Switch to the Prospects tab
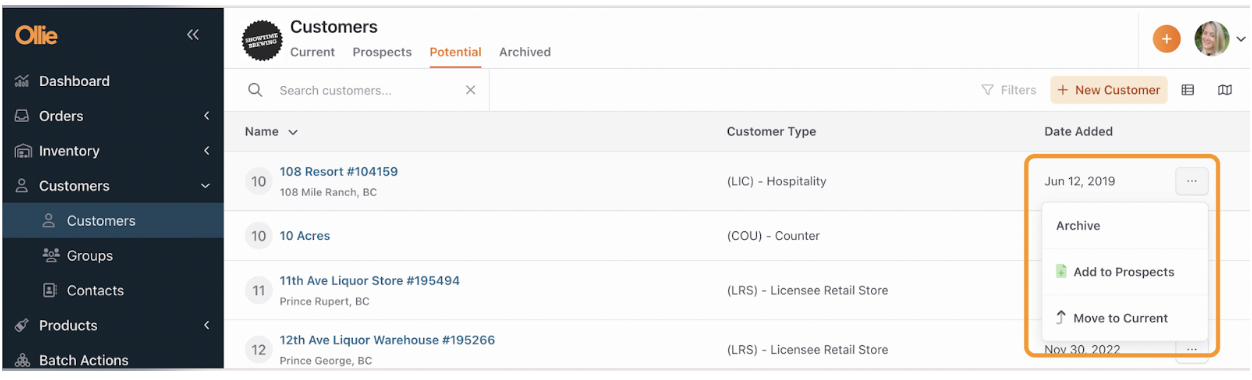Image resolution: width=1252 pixels, height=380 pixels. pos(382,52)
